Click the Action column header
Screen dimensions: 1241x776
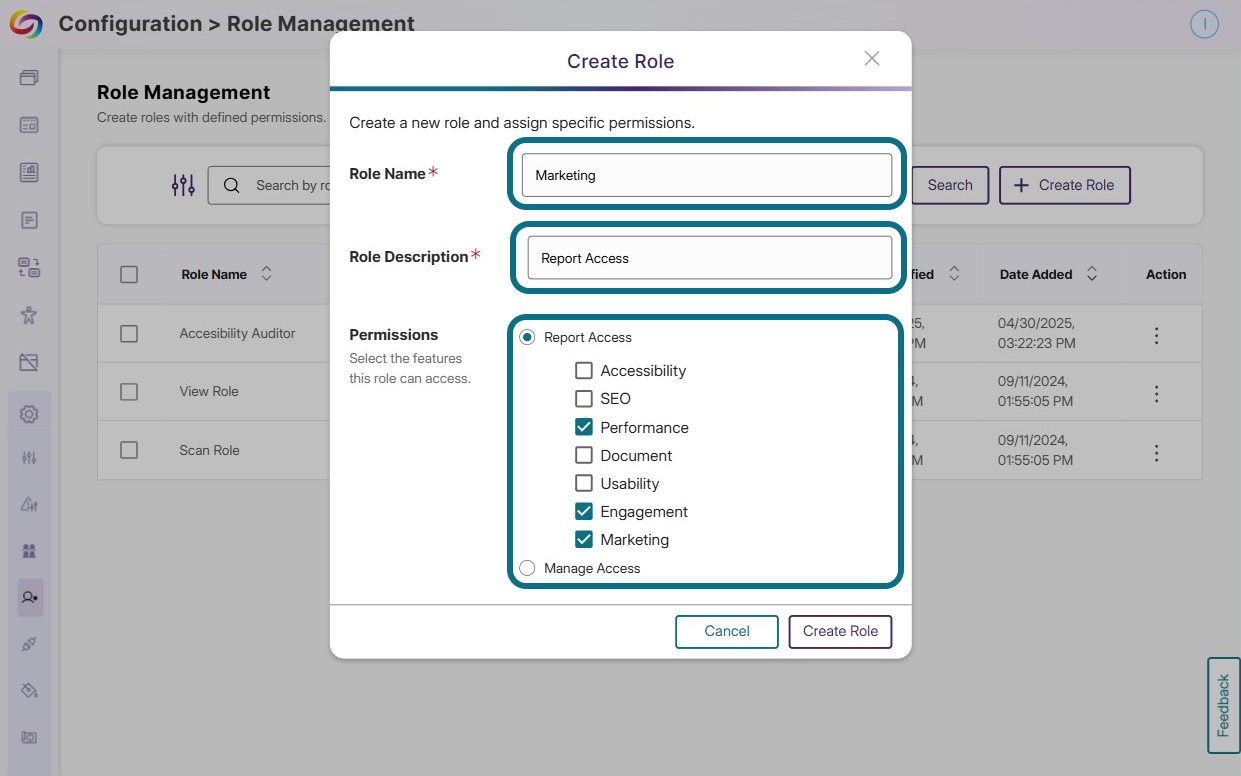pos(1166,274)
